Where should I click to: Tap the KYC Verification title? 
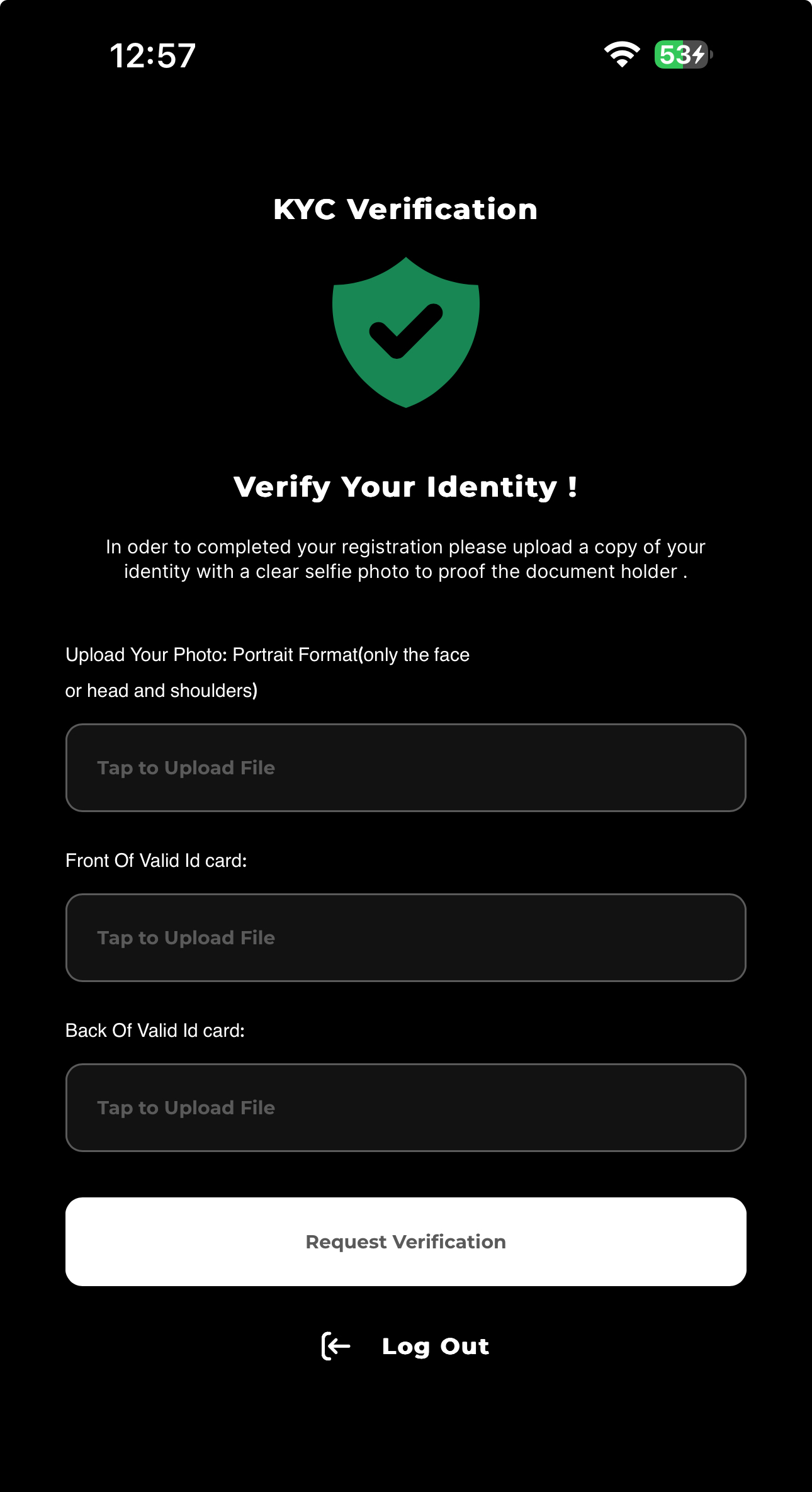(406, 209)
